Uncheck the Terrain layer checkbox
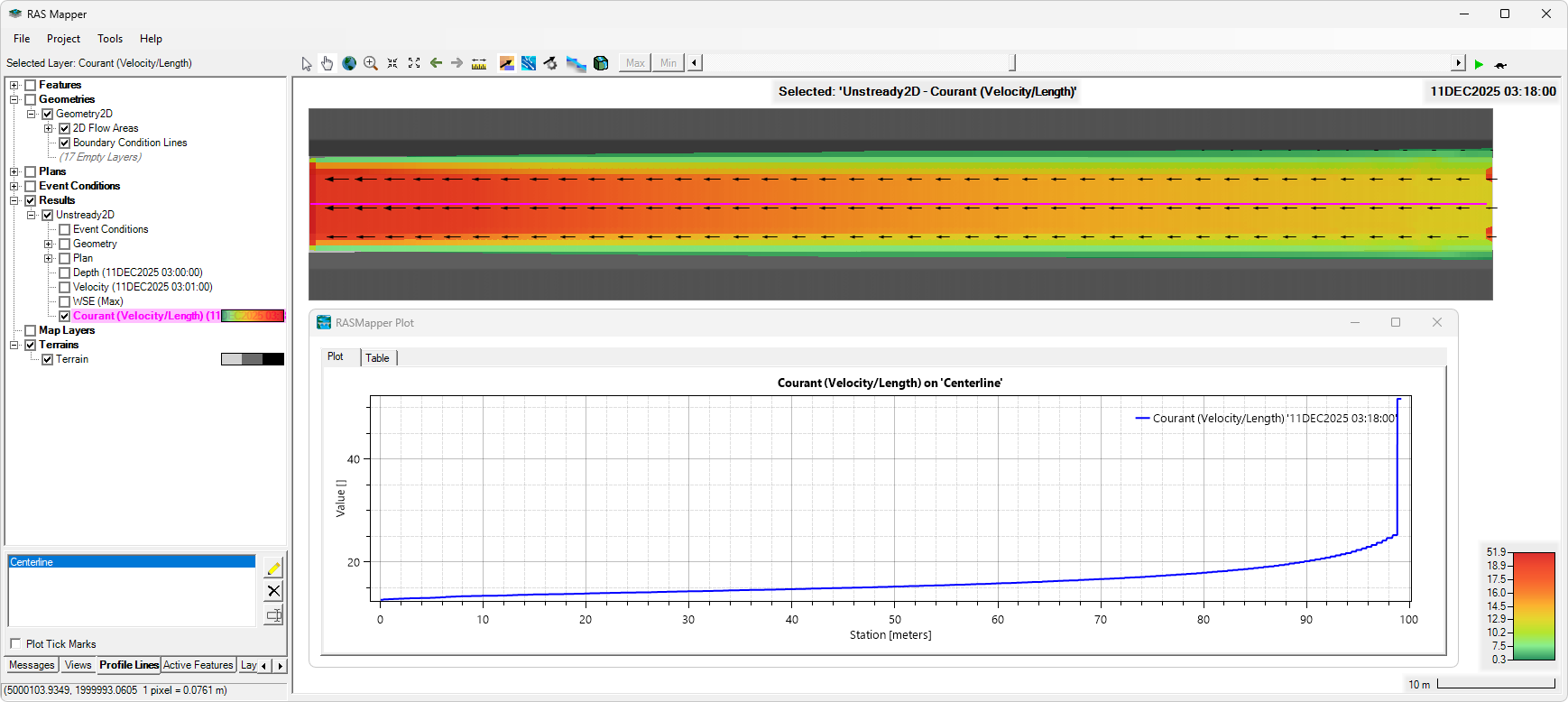 click(x=47, y=359)
